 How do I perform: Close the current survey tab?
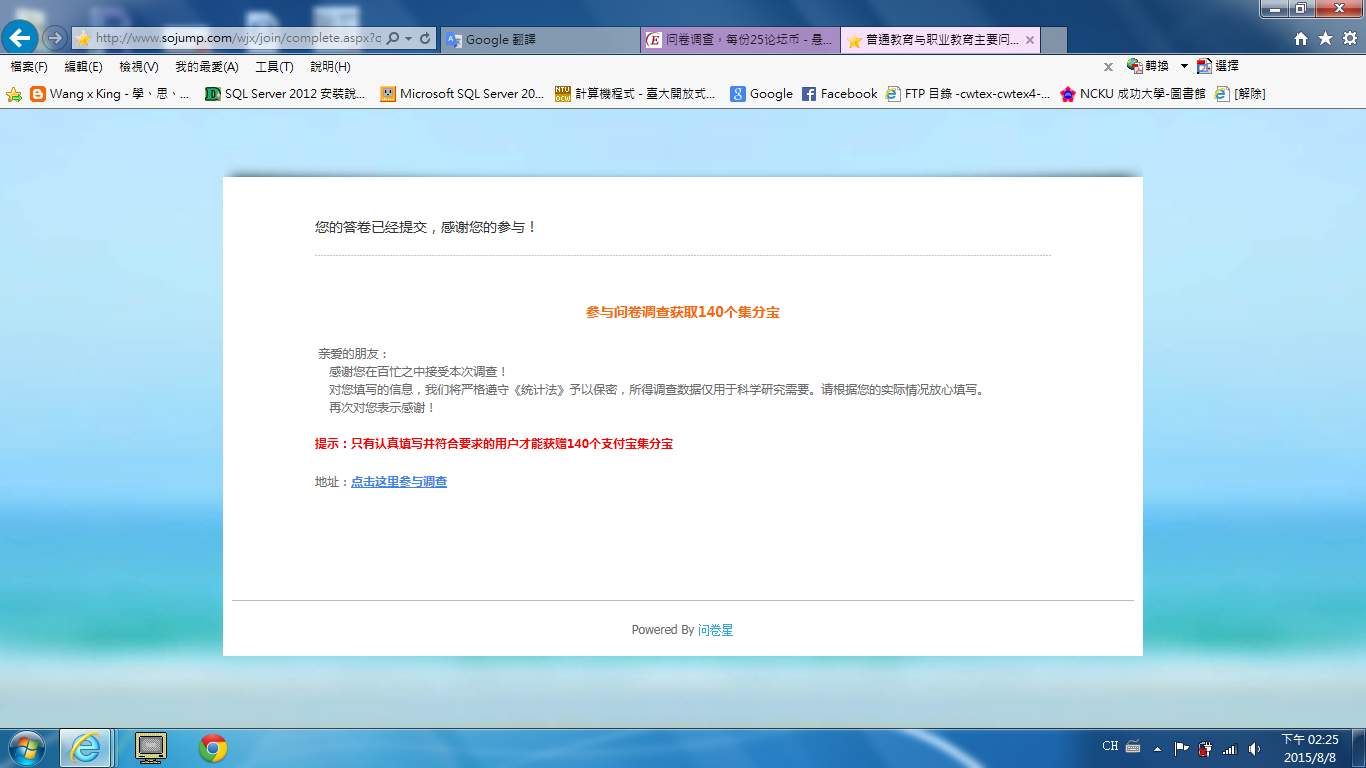1029,40
